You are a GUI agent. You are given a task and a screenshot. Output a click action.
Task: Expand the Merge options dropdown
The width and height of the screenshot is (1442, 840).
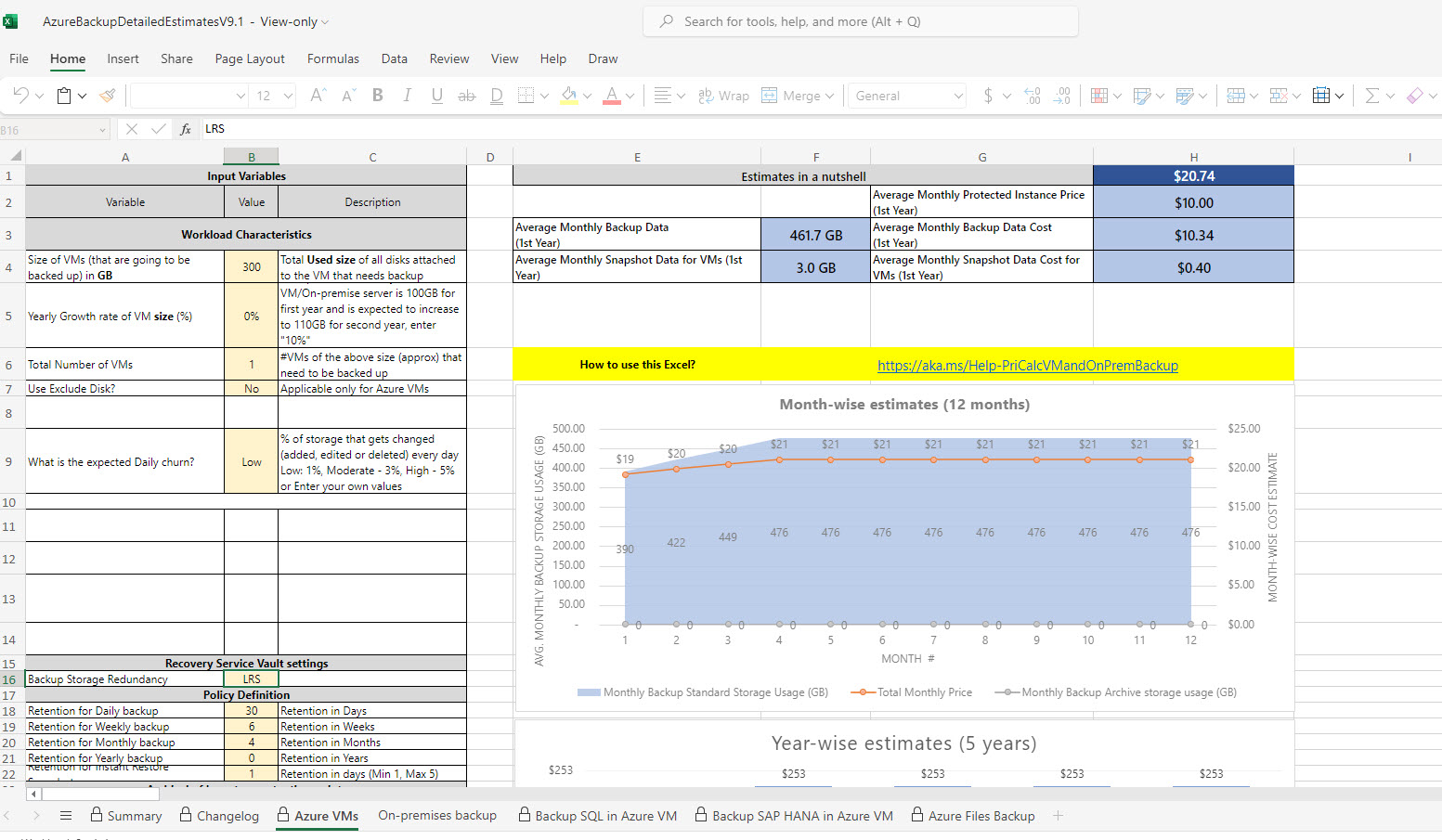(x=829, y=96)
